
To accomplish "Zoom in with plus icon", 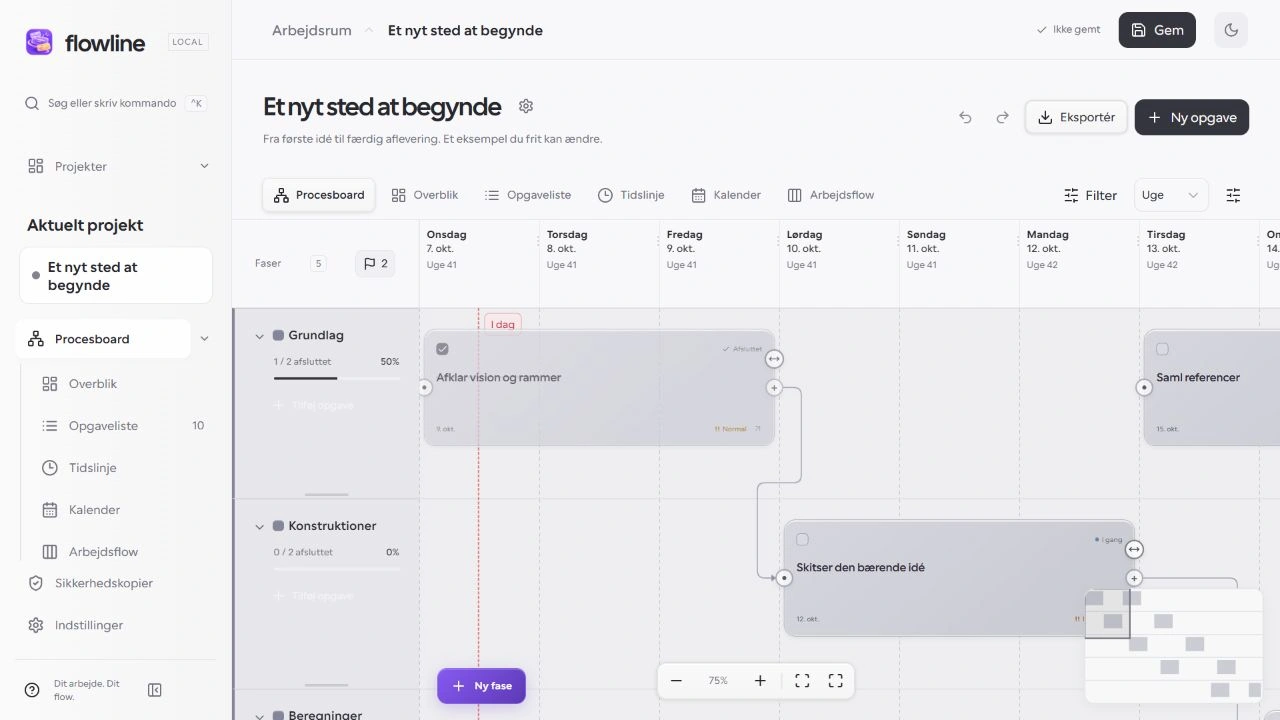I will coord(760,680).
